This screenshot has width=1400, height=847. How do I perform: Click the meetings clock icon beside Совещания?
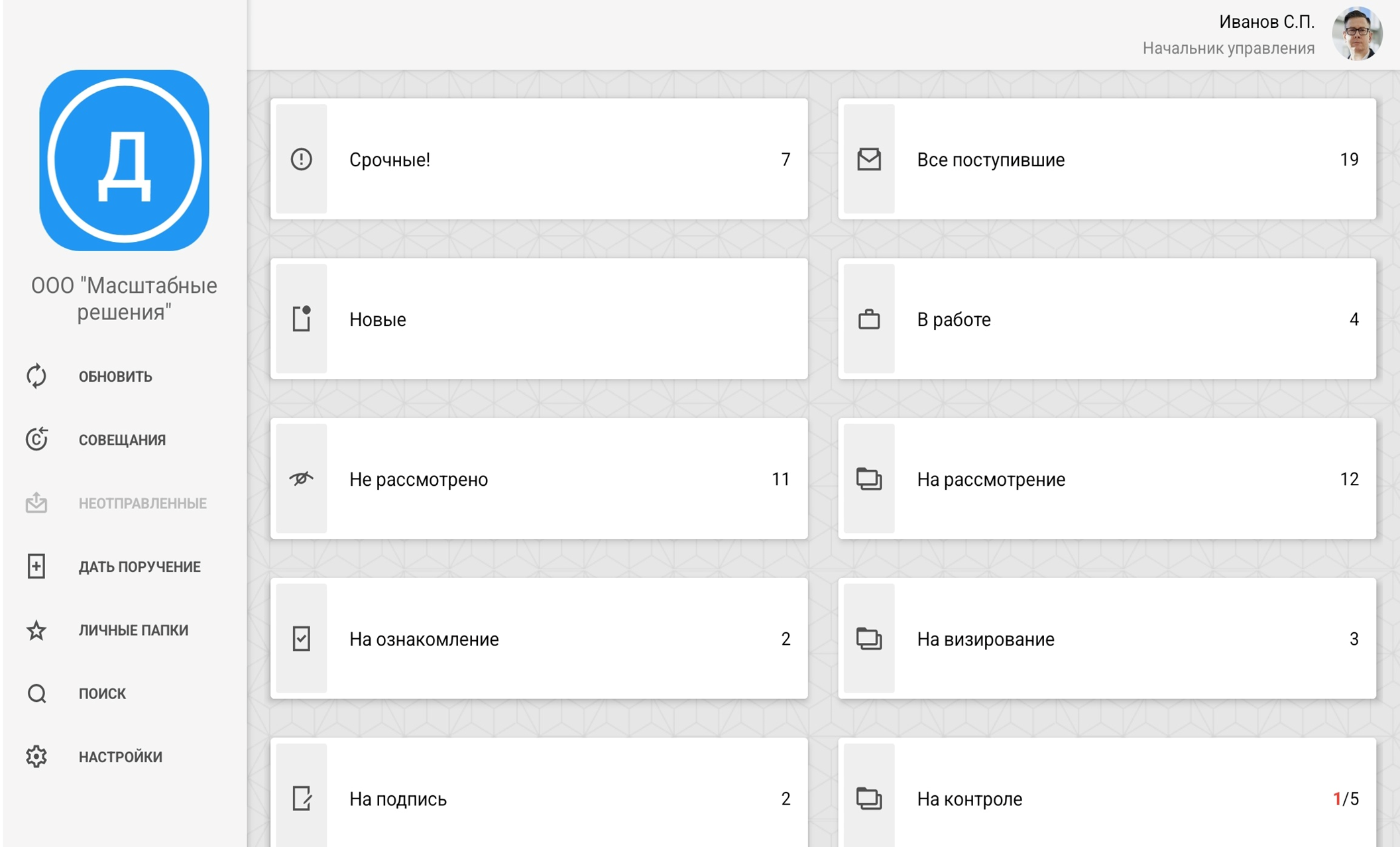point(36,439)
